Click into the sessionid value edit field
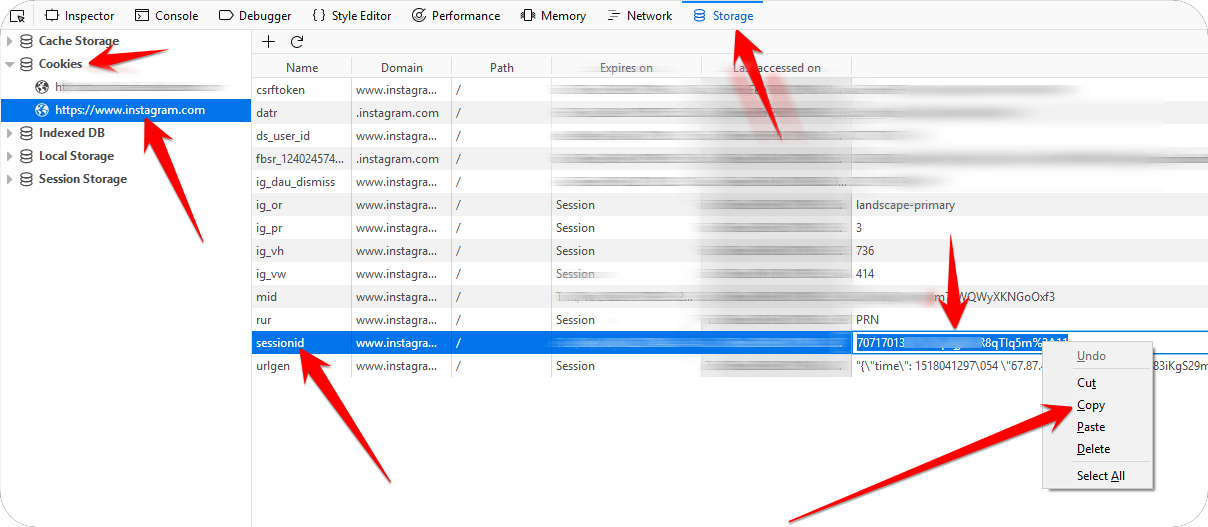 [x=1030, y=343]
